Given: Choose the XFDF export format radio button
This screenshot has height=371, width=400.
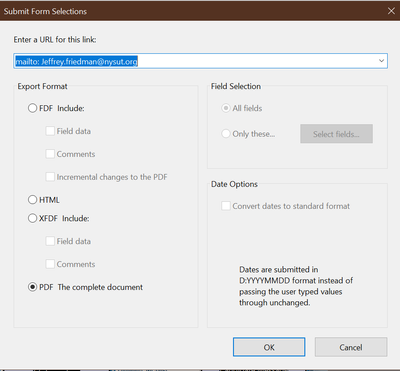Looking at the screenshot, I should click(32, 218).
